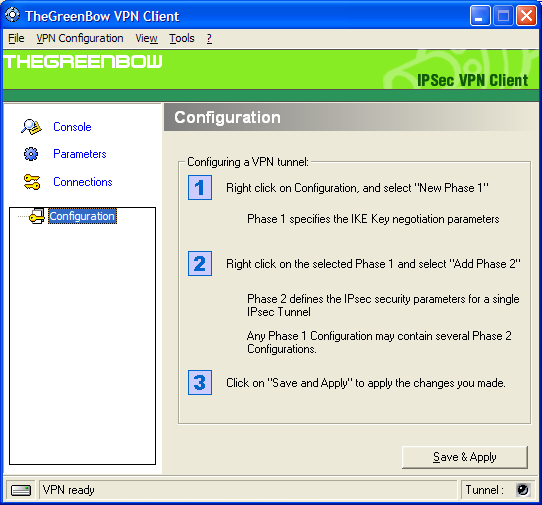Open the ? help menu

(x=209, y=38)
